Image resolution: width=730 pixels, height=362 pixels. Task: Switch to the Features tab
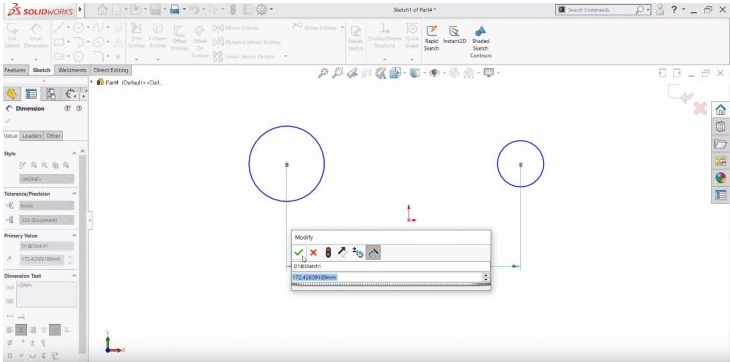pyautogui.click(x=15, y=70)
